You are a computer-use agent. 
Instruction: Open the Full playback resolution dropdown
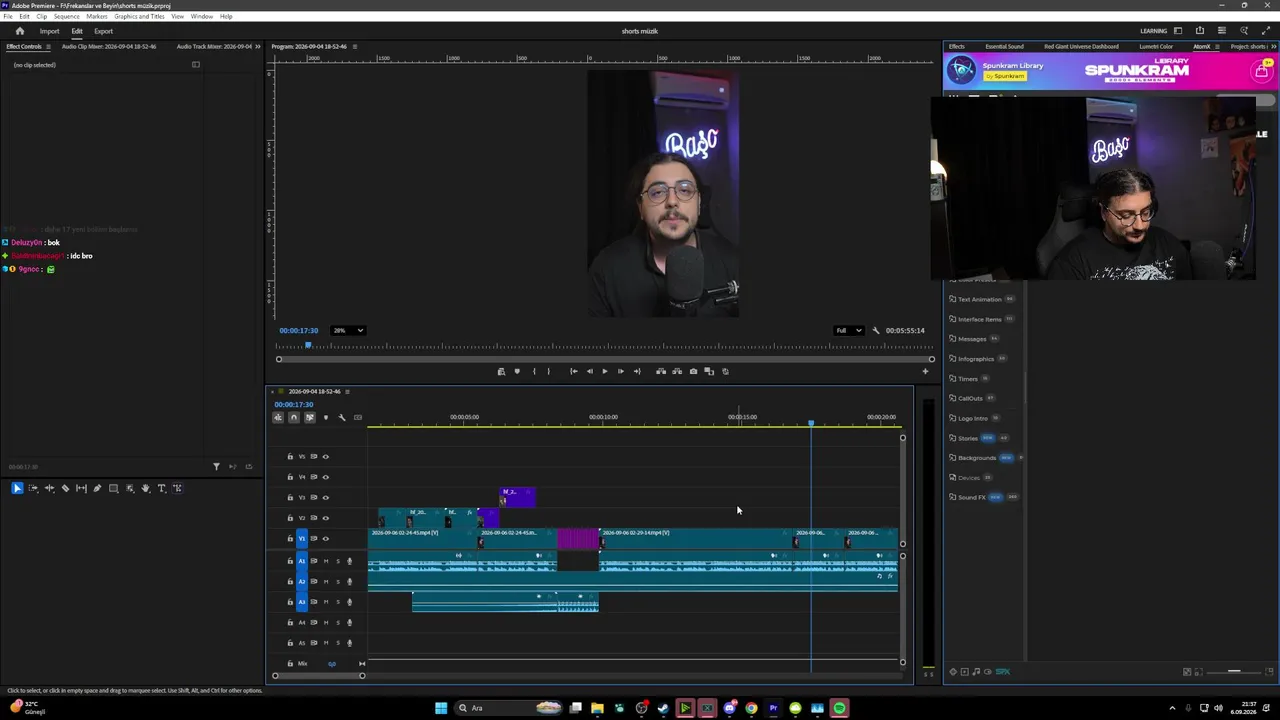point(849,330)
